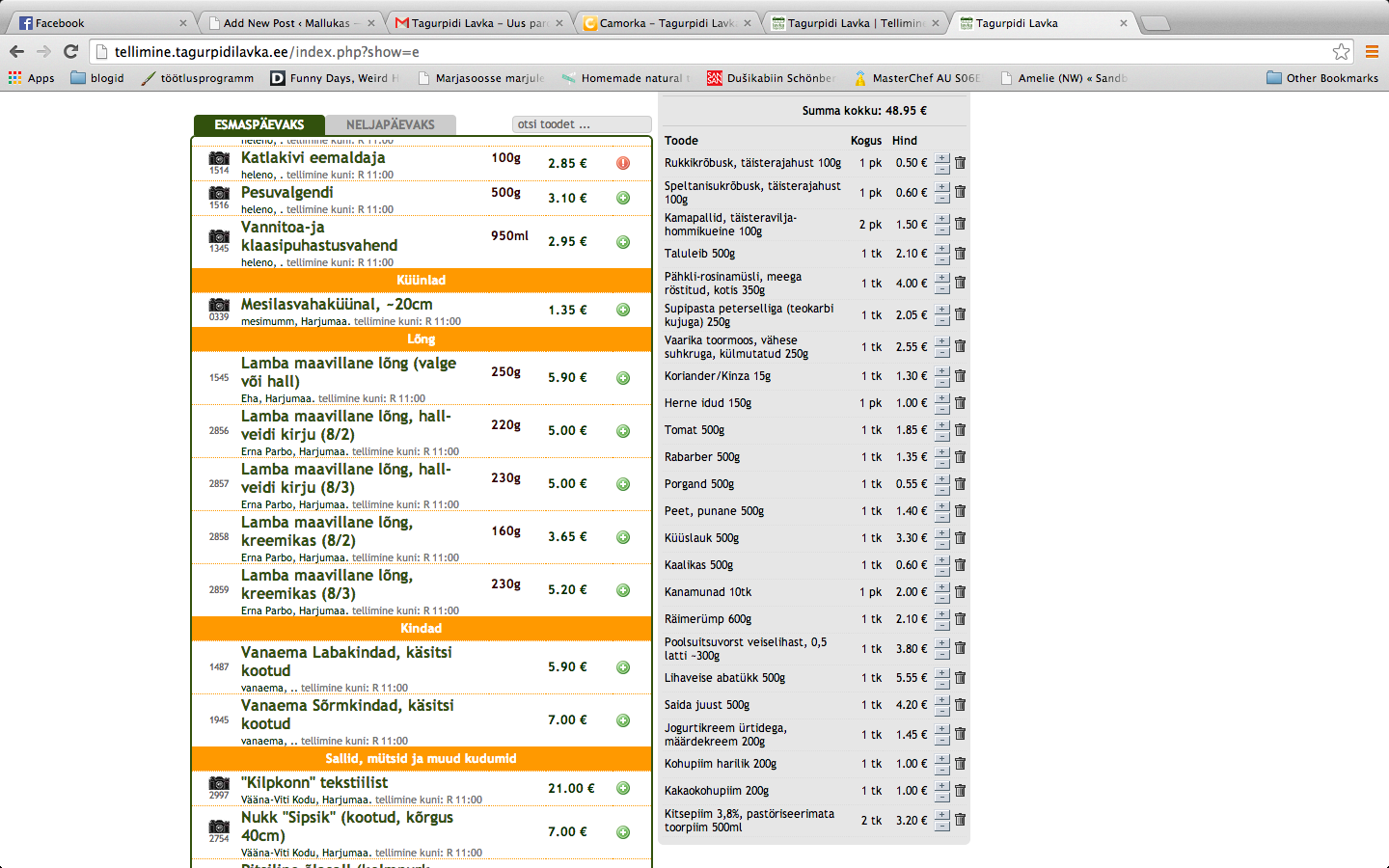Open töötlusprogramm bookmark

point(198,78)
